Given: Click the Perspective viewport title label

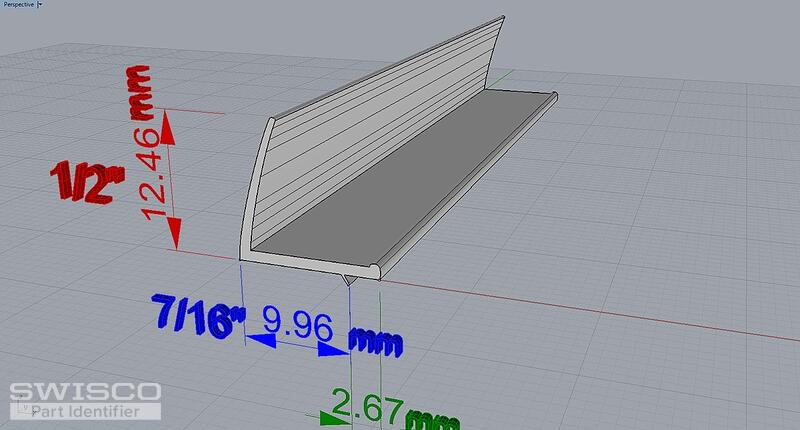Looking at the screenshot, I should (19, 4).
